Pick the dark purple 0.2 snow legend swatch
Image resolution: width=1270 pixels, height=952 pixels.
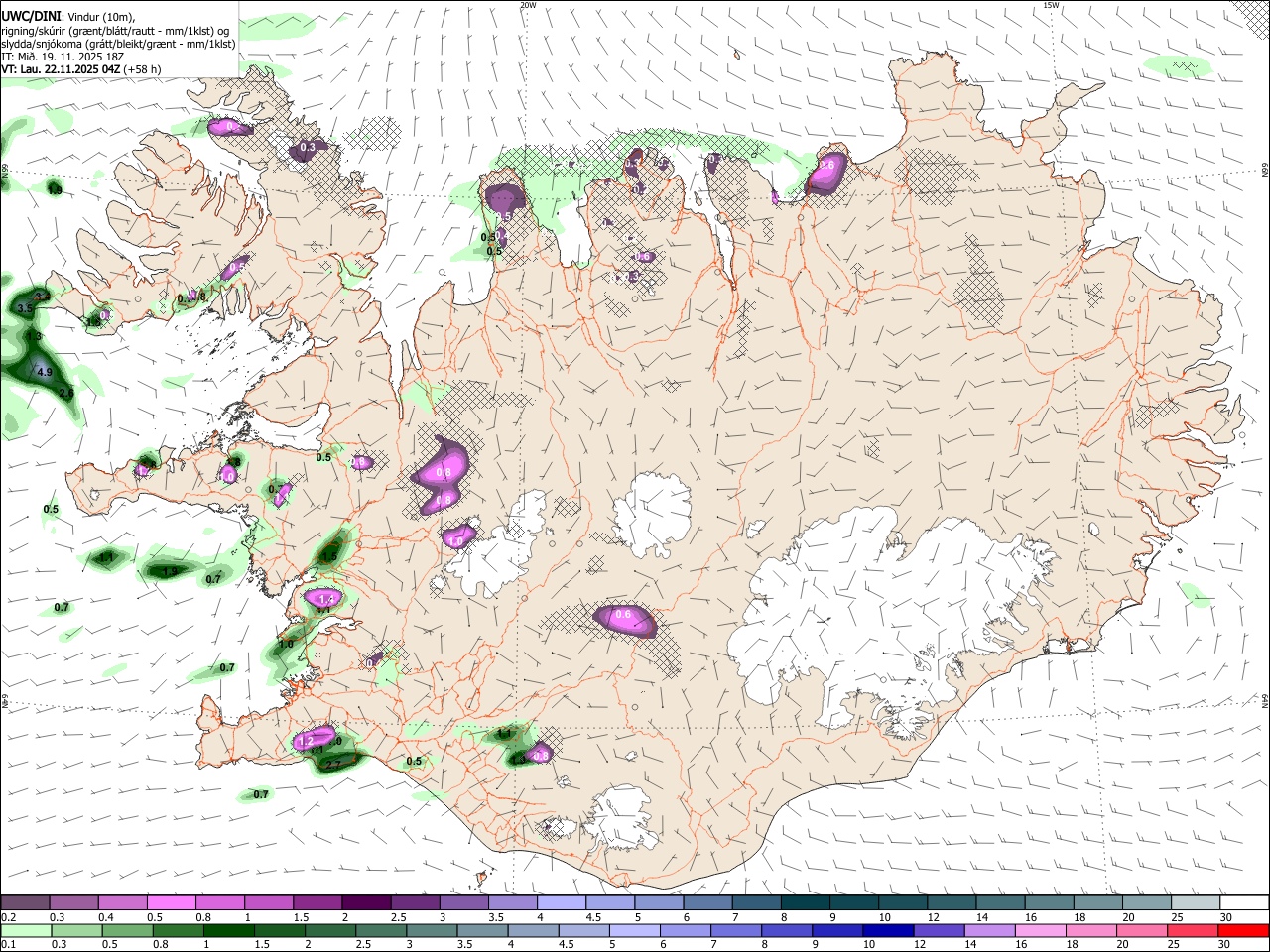pyautogui.click(x=24, y=903)
